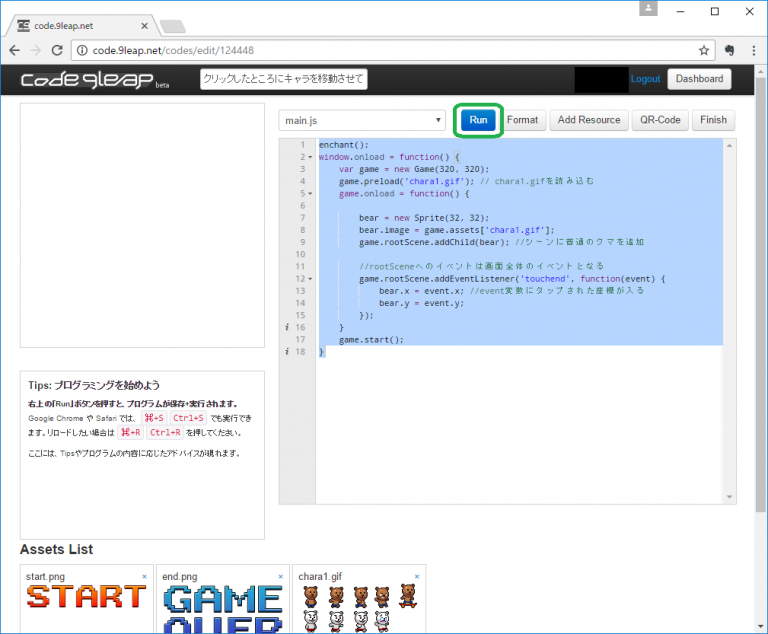Bookmark this page with the star icon
The height and width of the screenshot is (634, 768).
pos(704,49)
